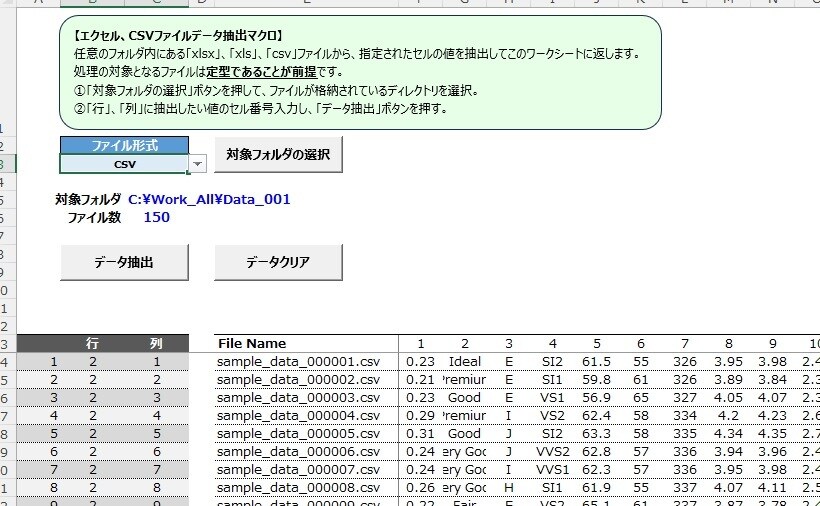Viewport: 820px width, 506px height.
Task: Select VVS1 cell in sample_data_000007 row
Action: point(552,470)
